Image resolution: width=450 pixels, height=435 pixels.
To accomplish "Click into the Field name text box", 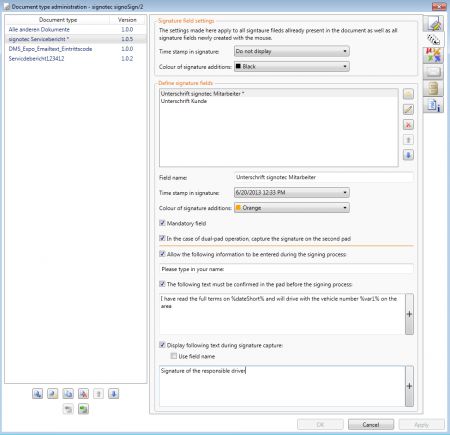I will (x=324, y=177).
